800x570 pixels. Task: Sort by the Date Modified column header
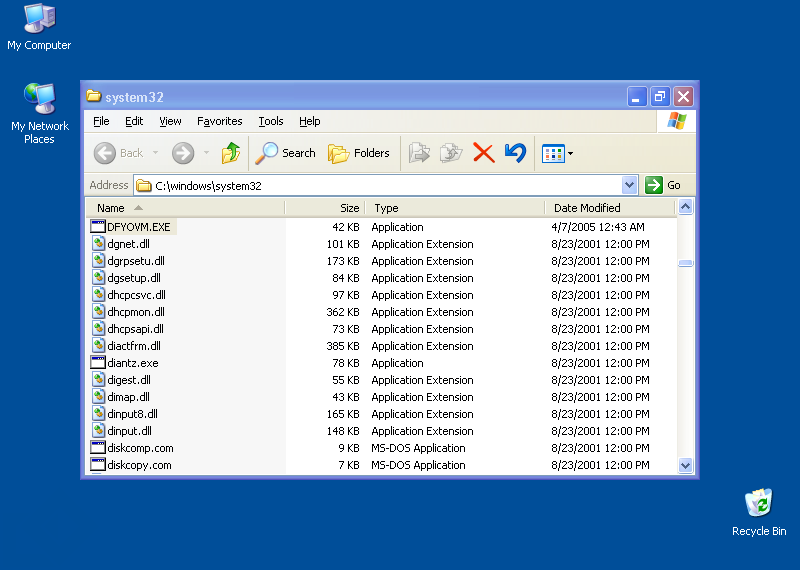pyautogui.click(x=610, y=208)
